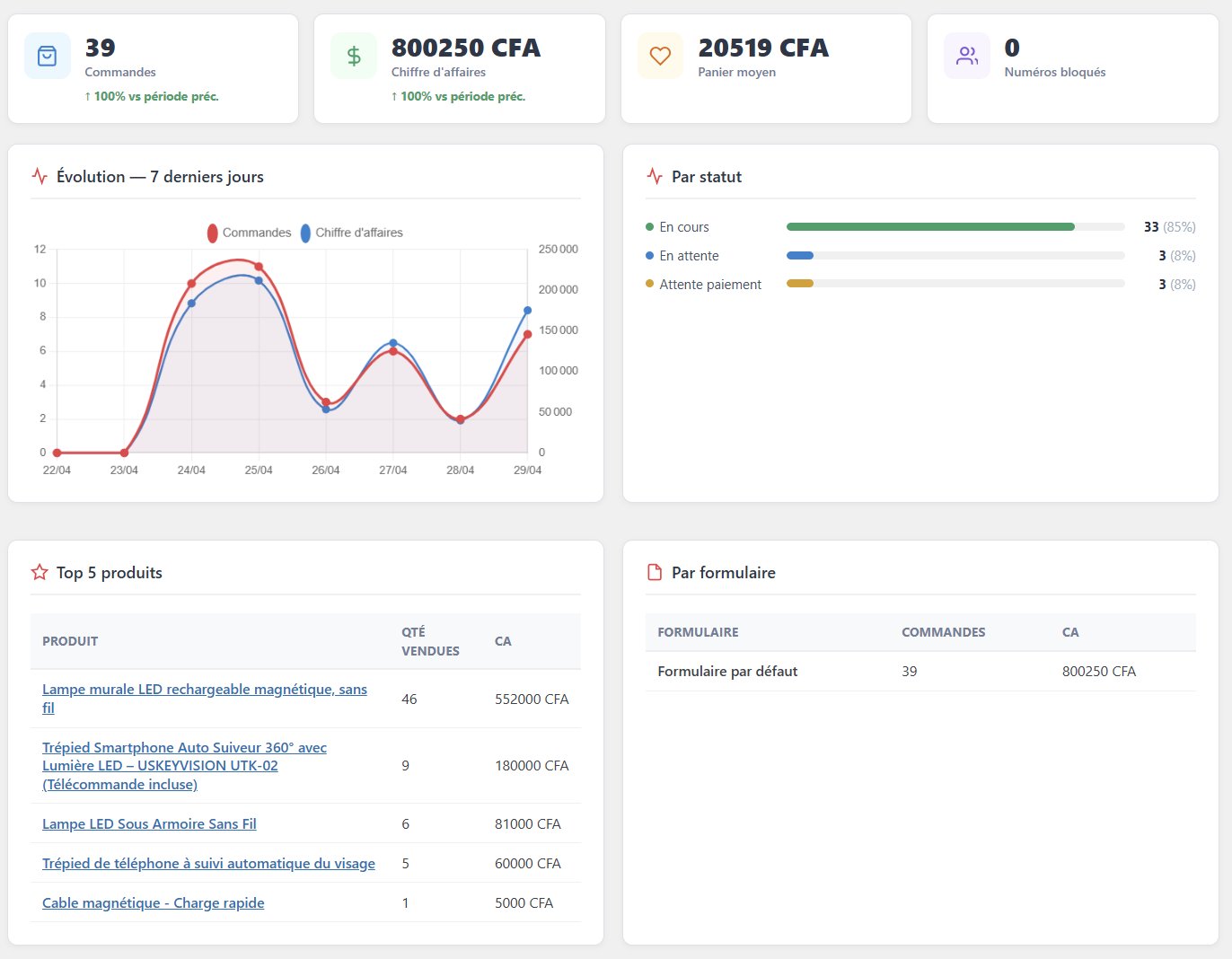Click the green dot next to En cours

coord(649,227)
